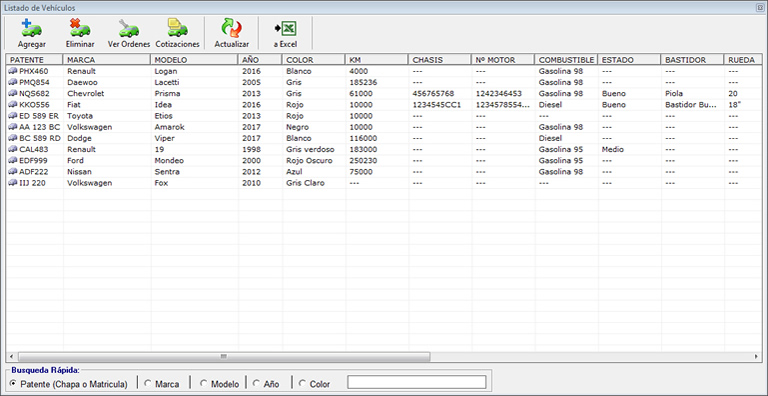The height and width of the screenshot is (396, 768).
Task: Sort by the PATENTE column header
Action: [x=34, y=60]
